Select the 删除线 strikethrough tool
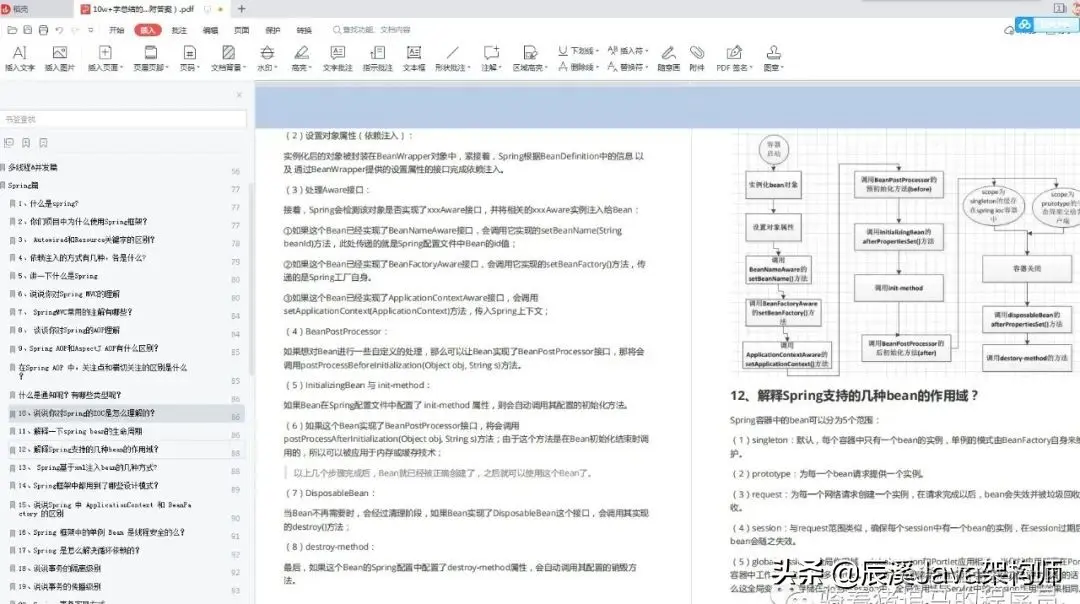1080x604 pixels. tap(578, 67)
